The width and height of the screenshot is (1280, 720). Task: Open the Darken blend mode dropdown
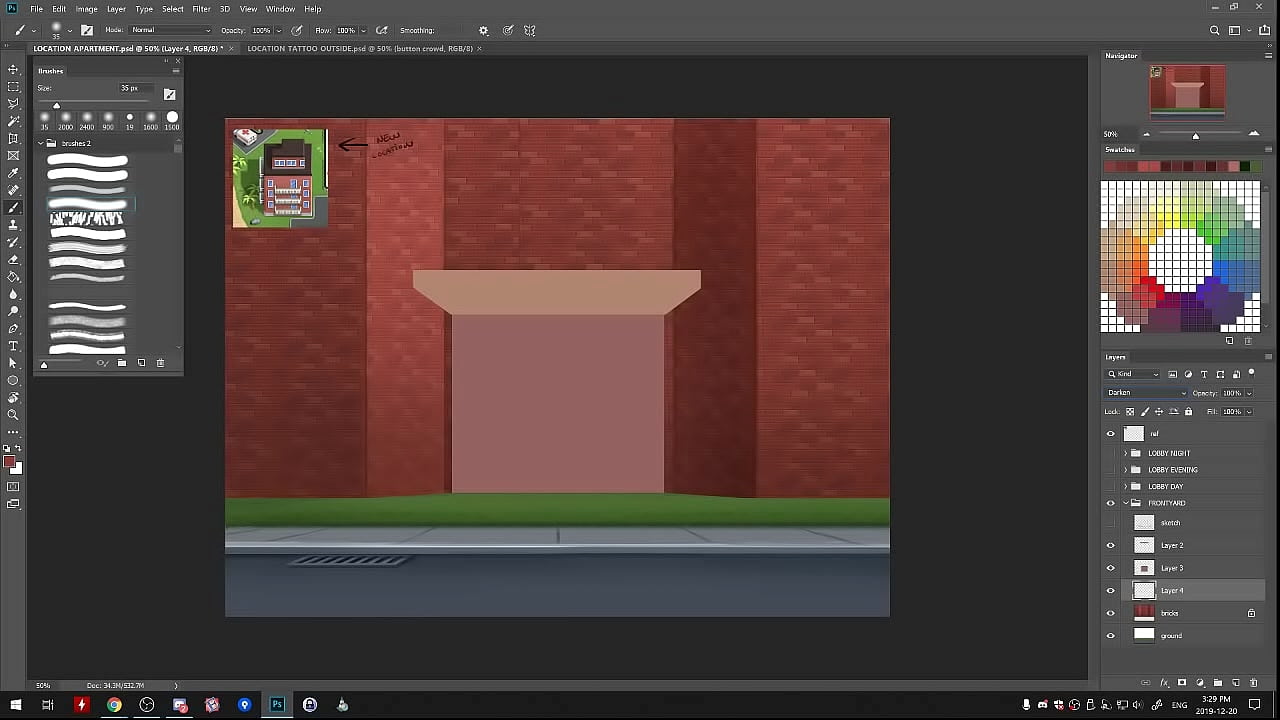(x=1146, y=393)
